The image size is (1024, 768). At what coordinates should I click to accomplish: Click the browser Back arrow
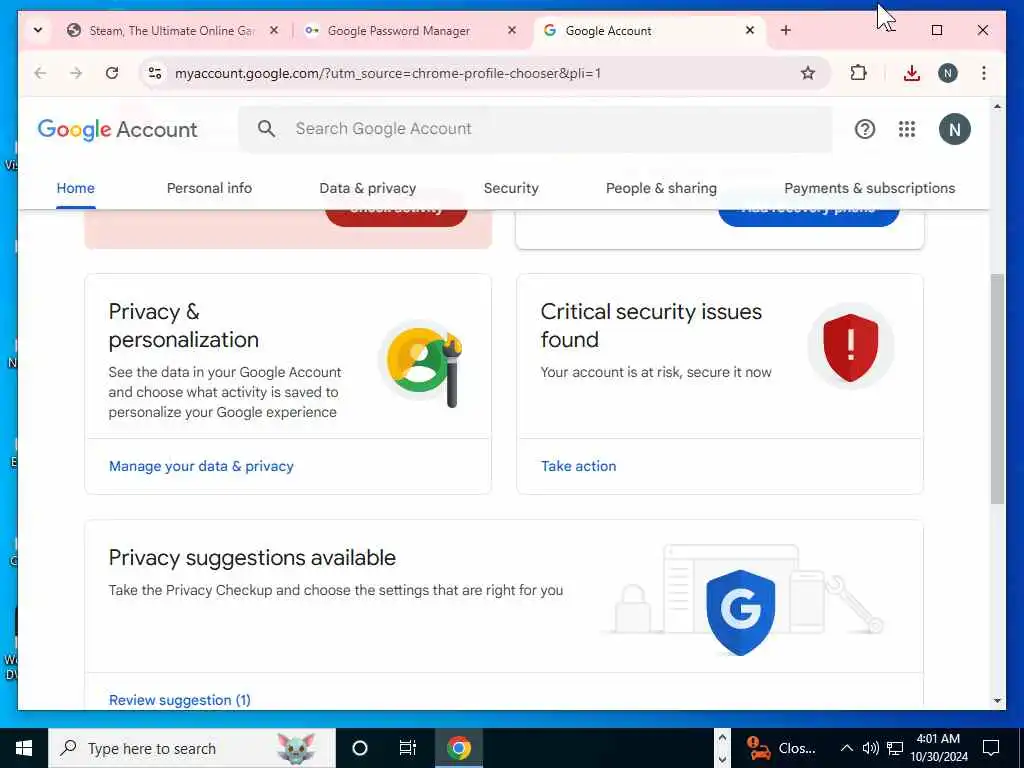tap(40, 73)
